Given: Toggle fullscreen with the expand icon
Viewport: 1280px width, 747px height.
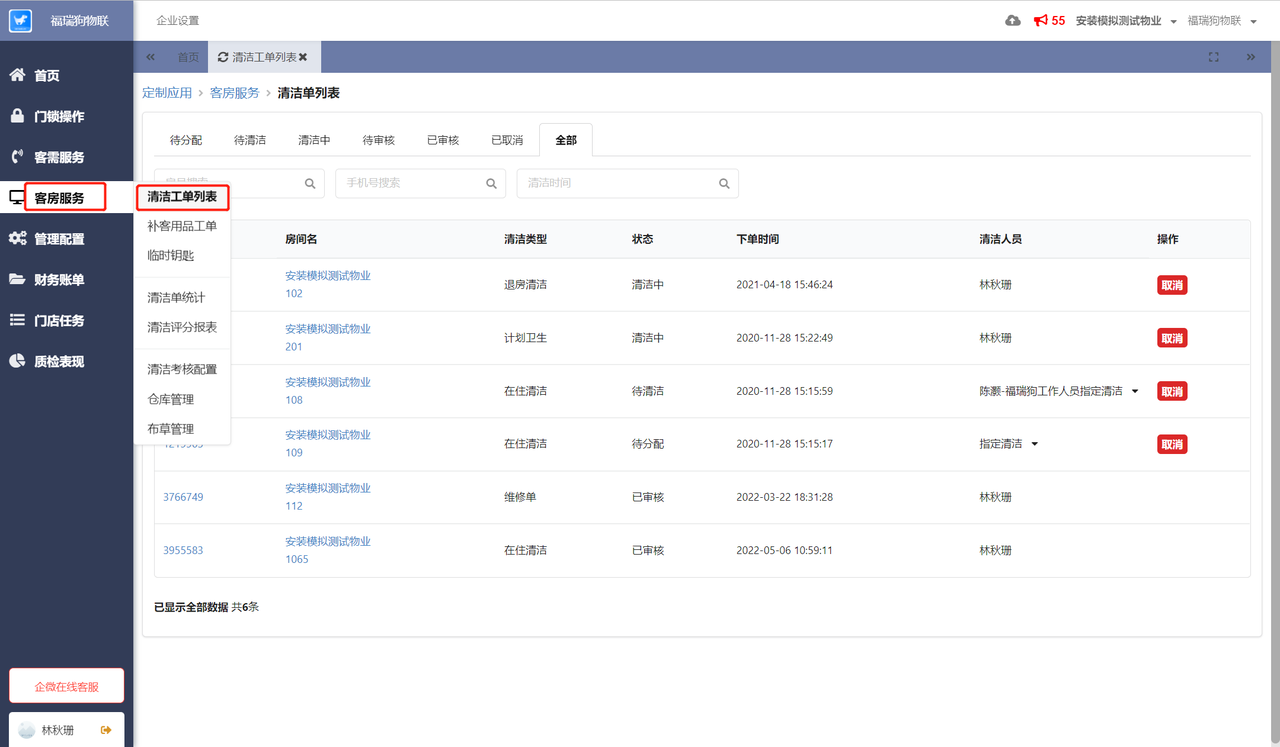Looking at the screenshot, I should coord(1213,57).
